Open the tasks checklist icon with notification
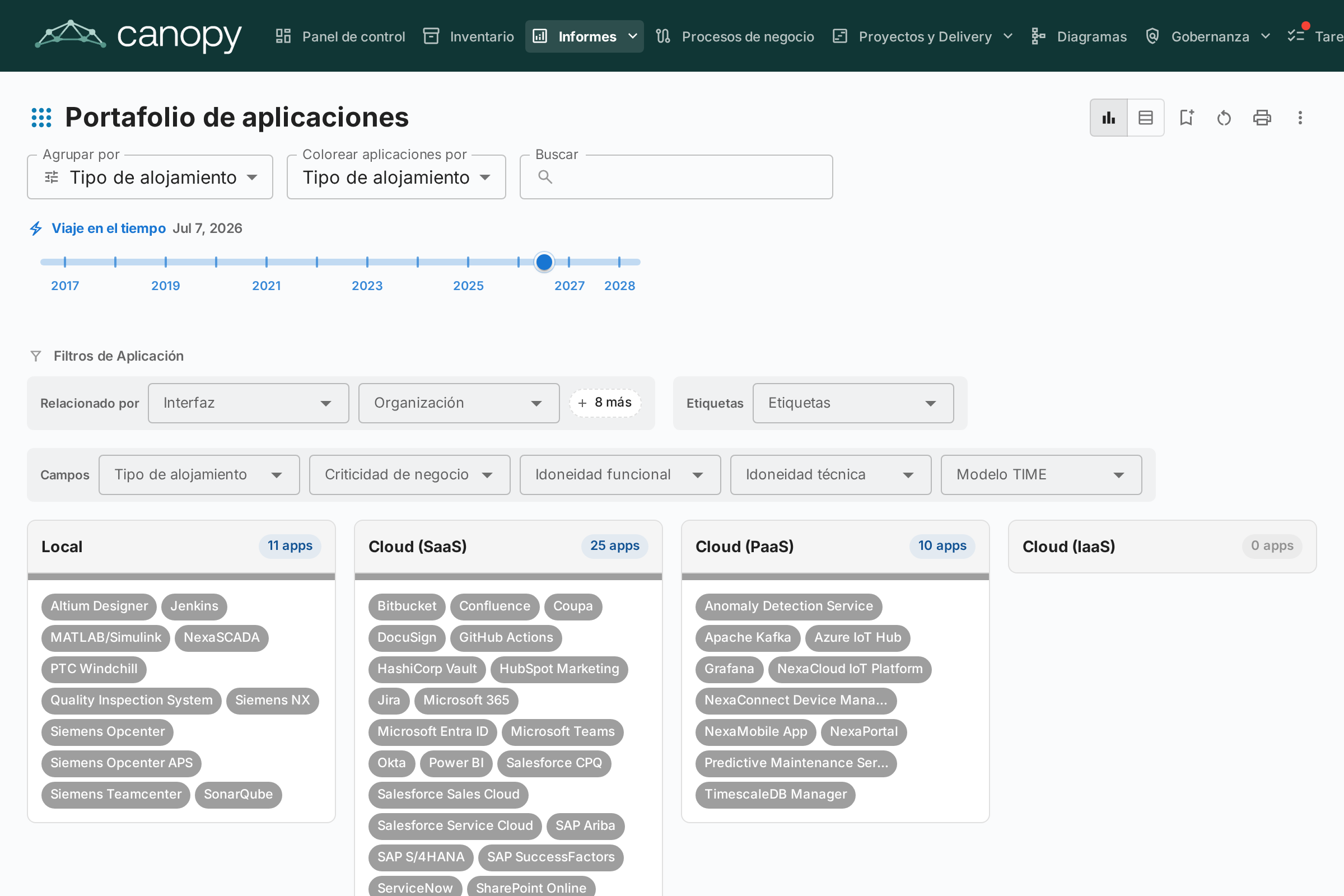 tap(1296, 35)
